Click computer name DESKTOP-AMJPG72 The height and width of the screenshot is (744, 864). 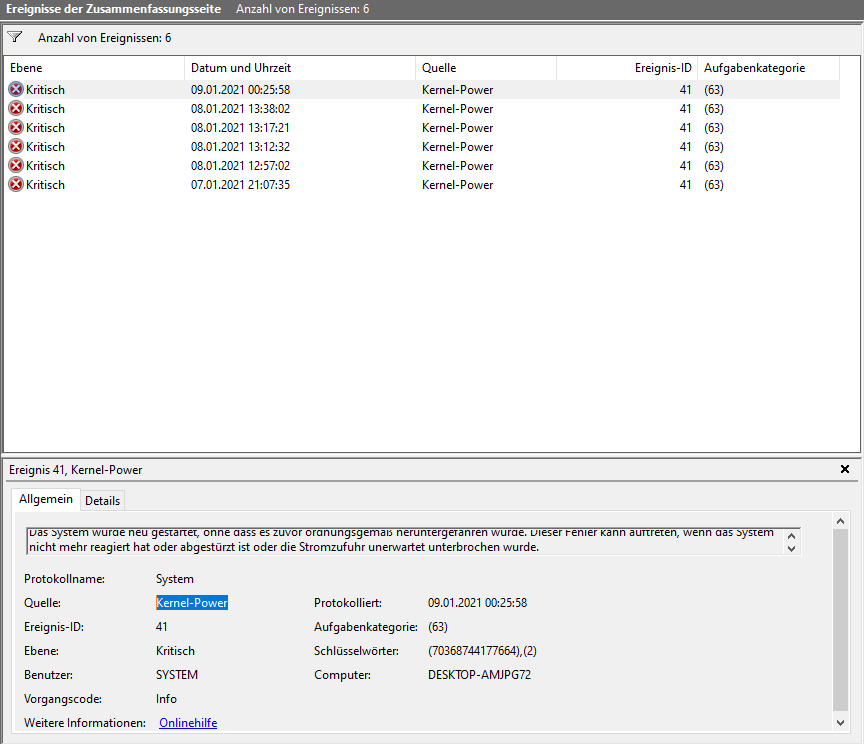479,675
